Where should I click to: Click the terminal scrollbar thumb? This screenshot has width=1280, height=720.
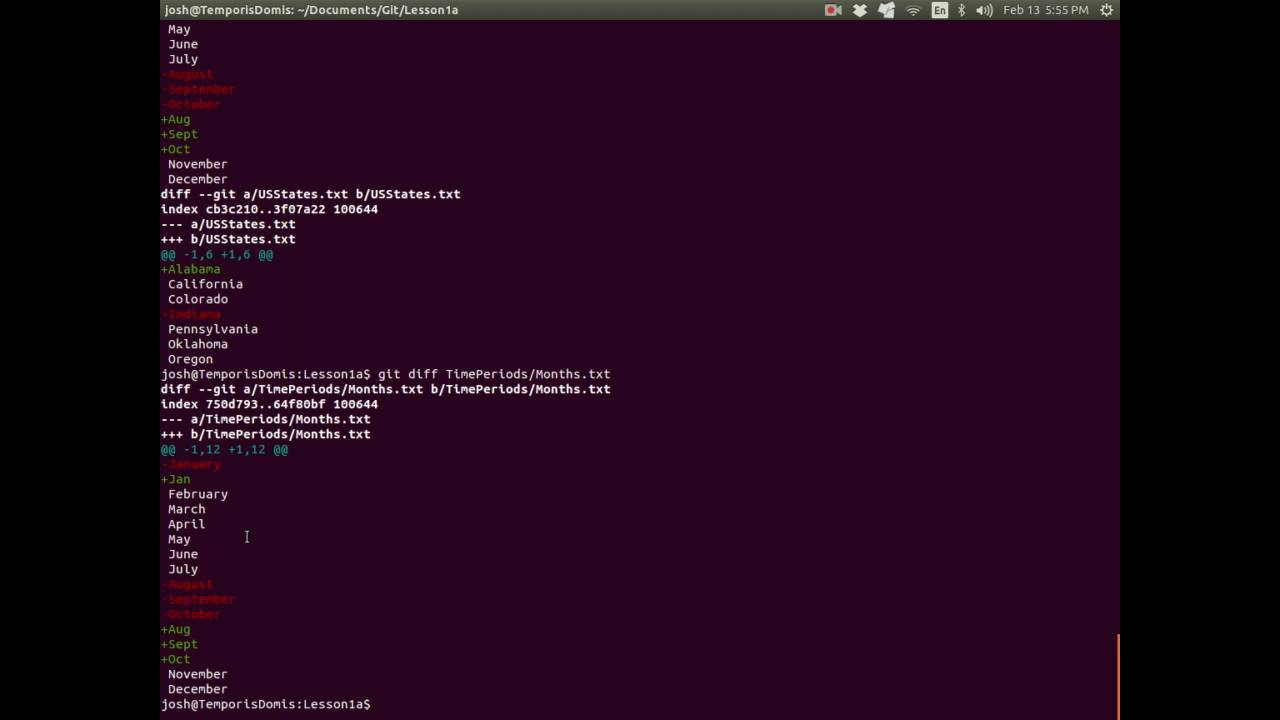(x=1117, y=676)
